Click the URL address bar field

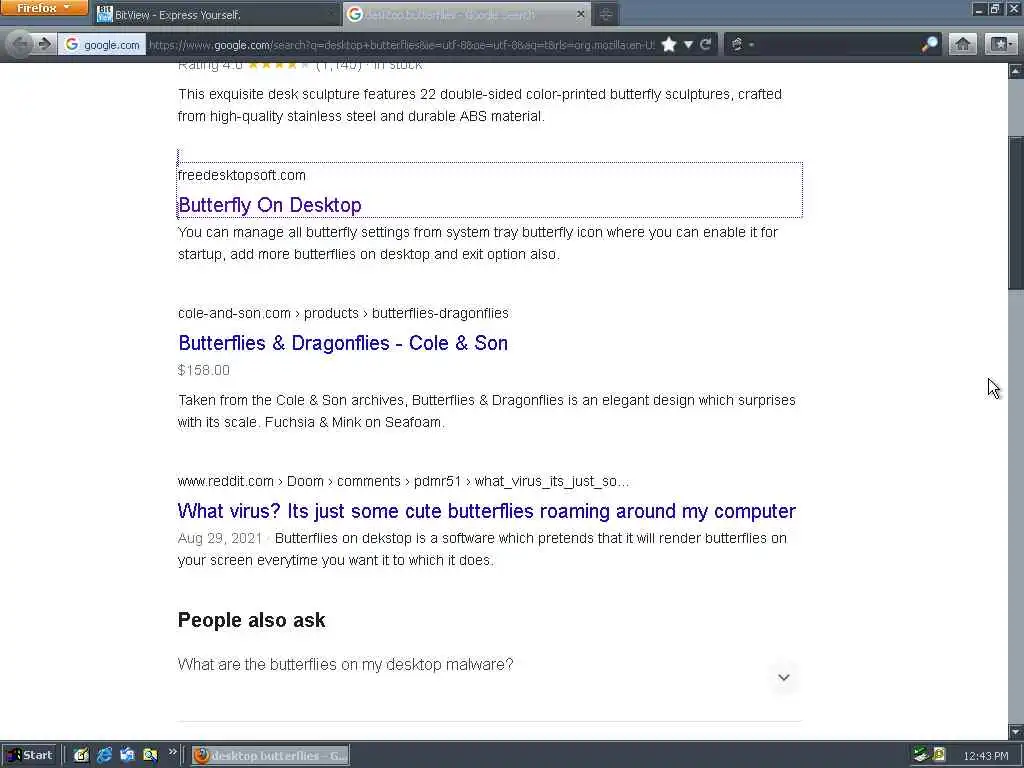(x=401, y=44)
